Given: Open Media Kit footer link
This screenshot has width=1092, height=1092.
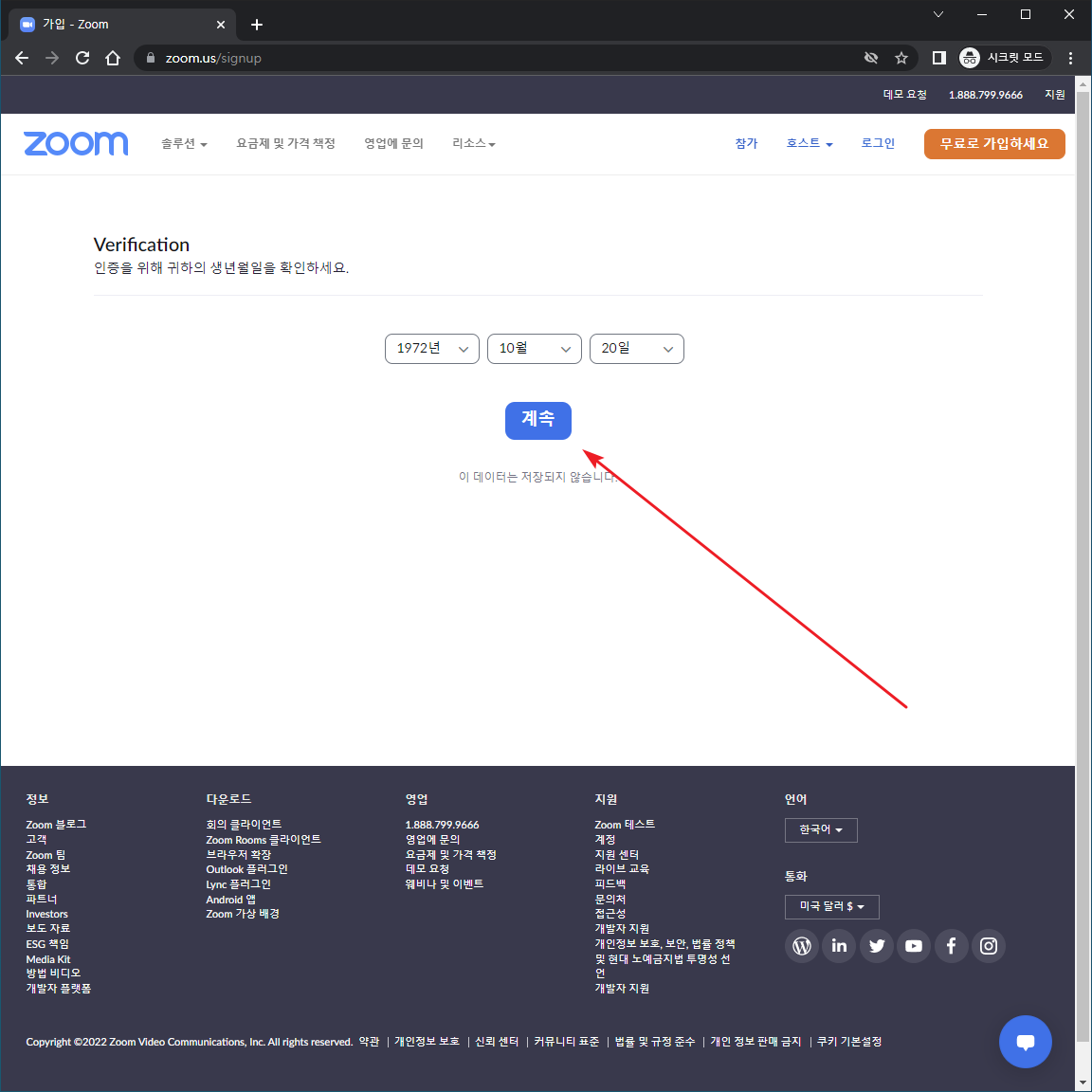Looking at the screenshot, I should point(48,959).
